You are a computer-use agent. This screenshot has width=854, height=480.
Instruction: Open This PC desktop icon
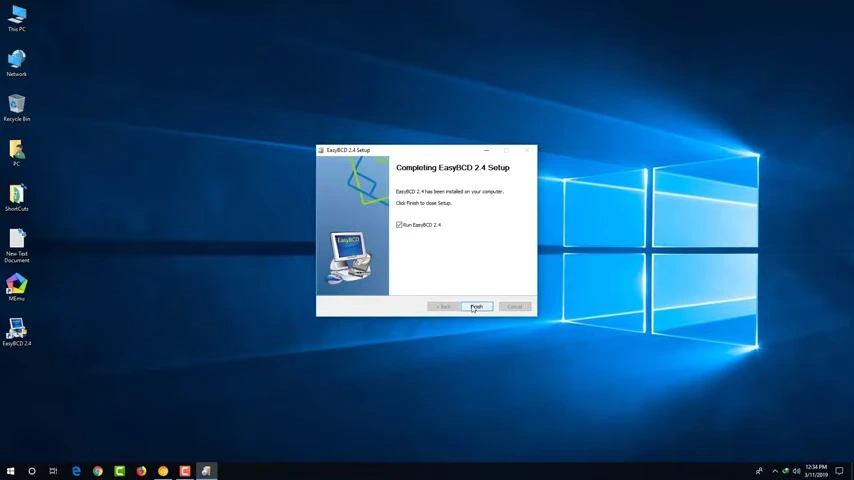tap(16, 18)
